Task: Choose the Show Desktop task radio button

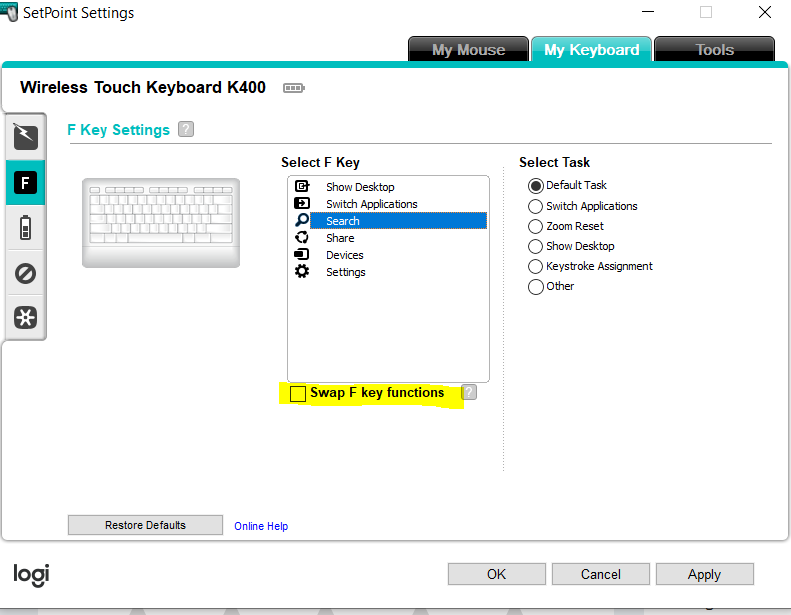Action: (535, 246)
